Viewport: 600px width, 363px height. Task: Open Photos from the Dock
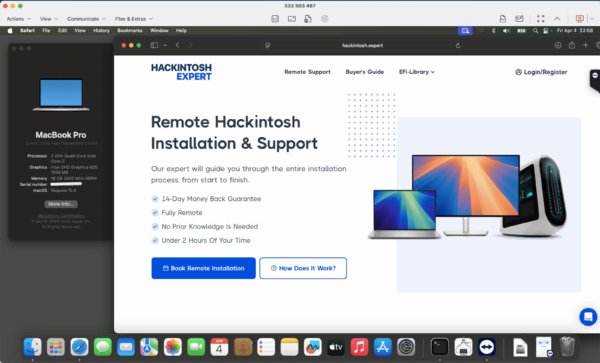coord(173,347)
